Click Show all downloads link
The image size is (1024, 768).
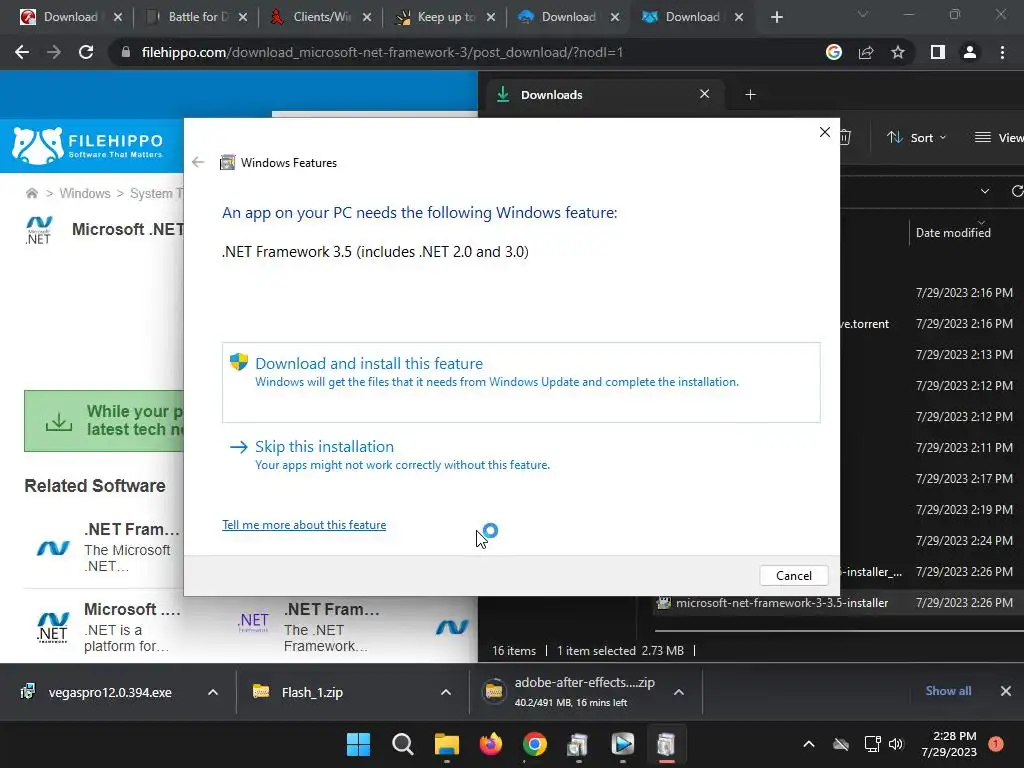(x=948, y=691)
